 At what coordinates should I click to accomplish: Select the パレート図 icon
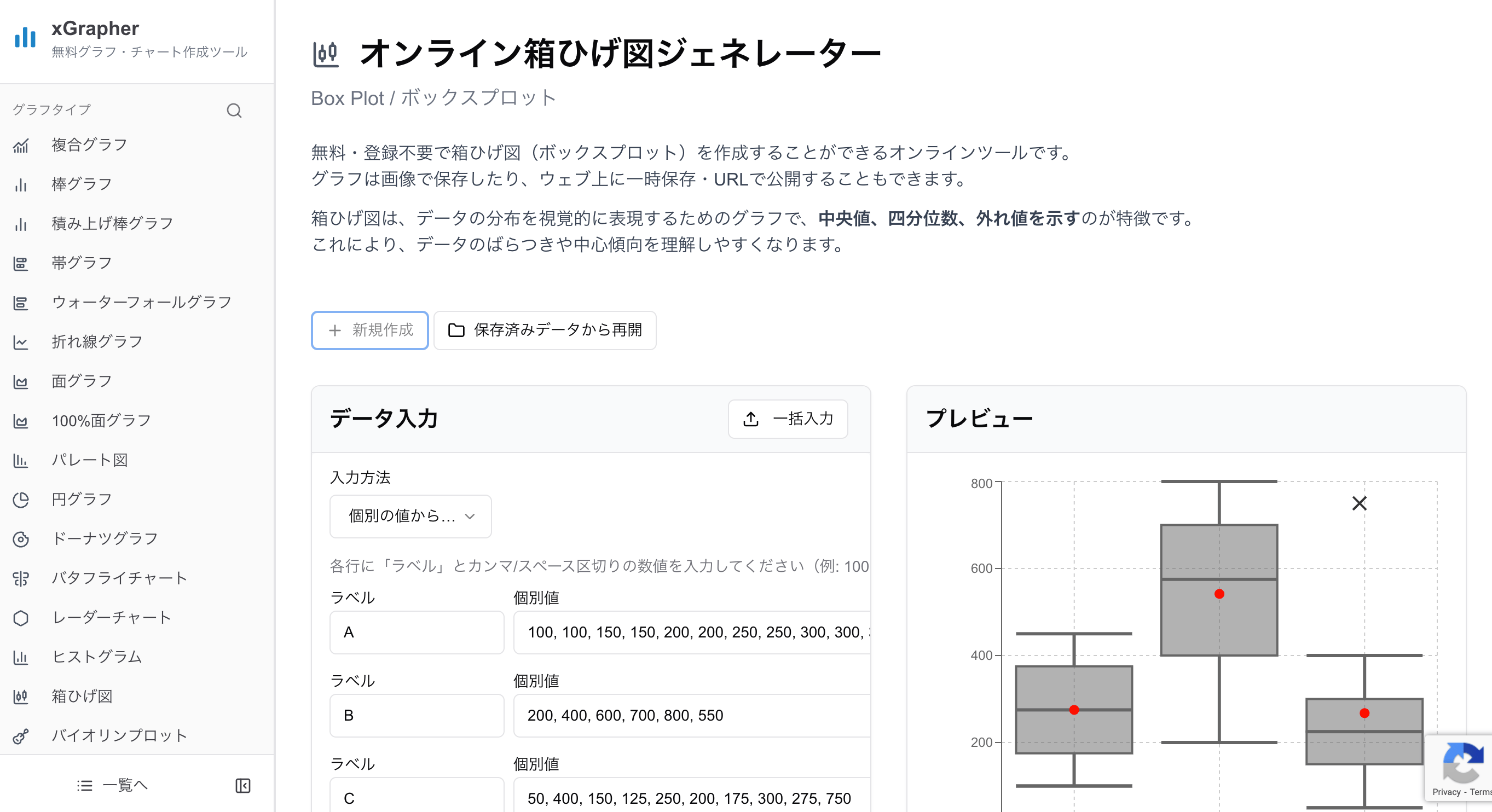[21, 460]
